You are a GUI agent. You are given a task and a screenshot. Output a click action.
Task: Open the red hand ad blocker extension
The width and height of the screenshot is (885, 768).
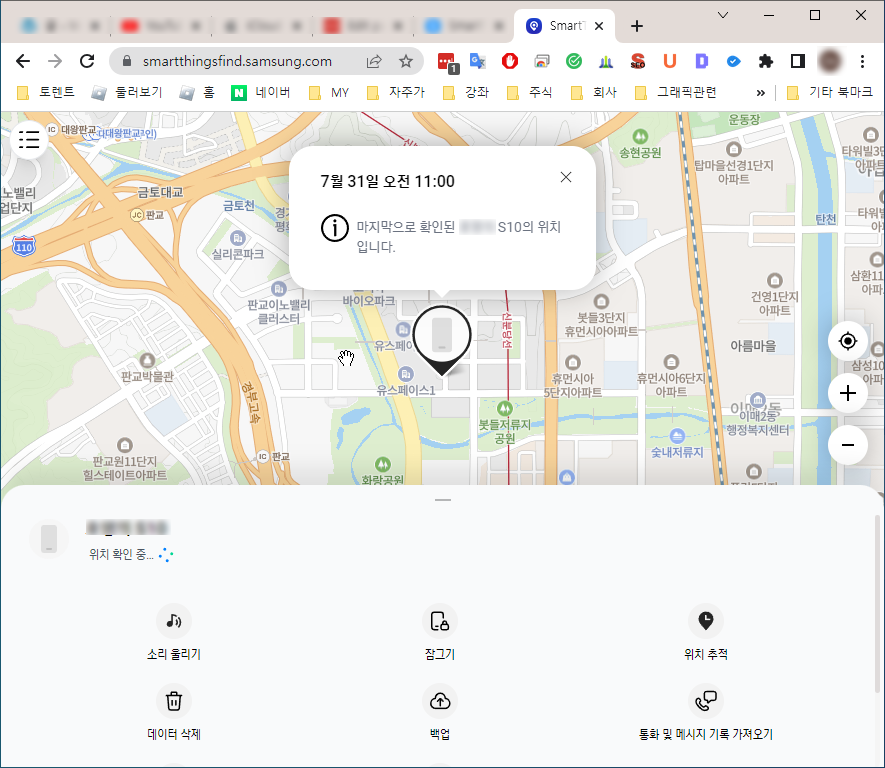pyautogui.click(x=510, y=61)
